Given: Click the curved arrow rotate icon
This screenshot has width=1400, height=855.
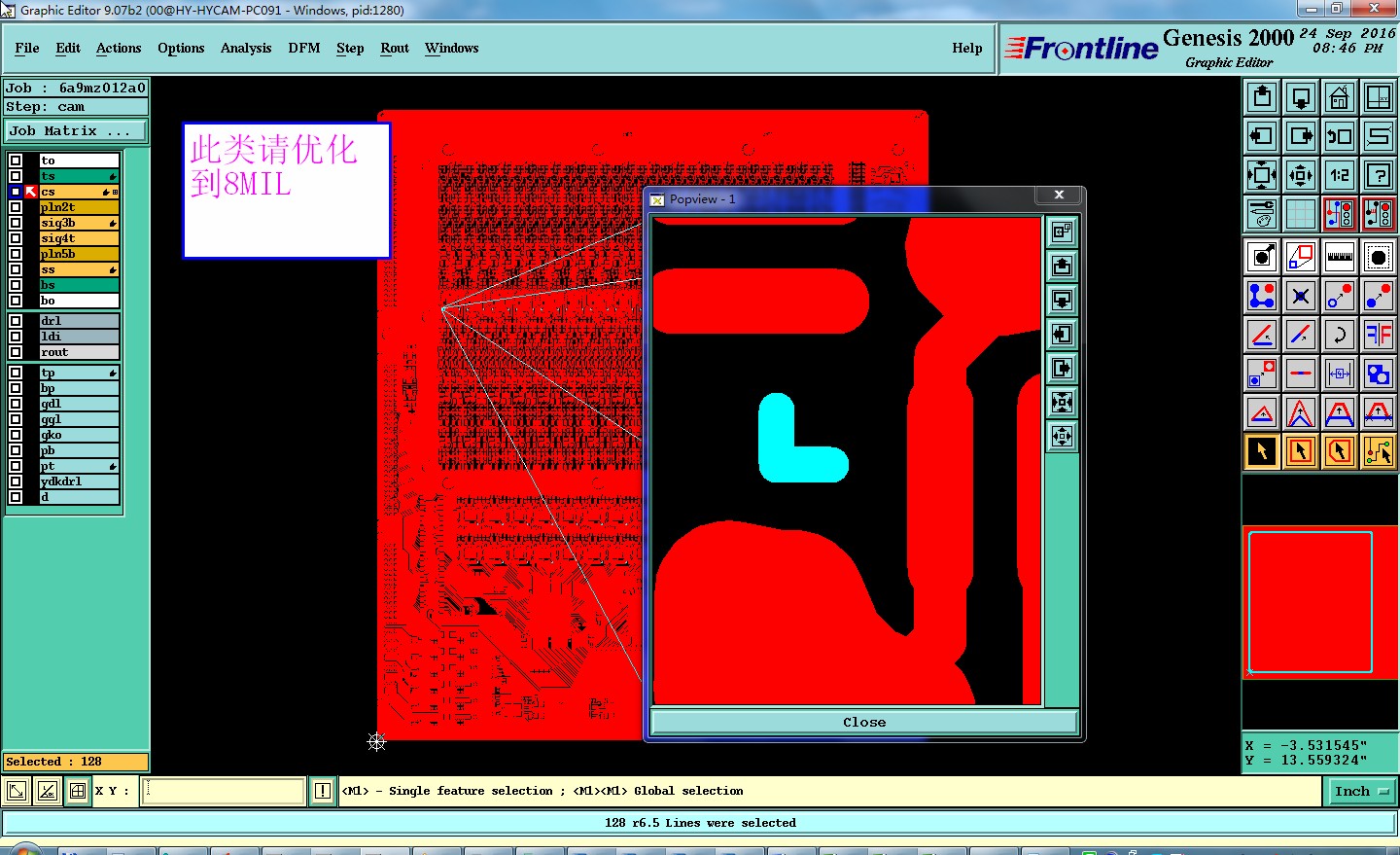Looking at the screenshot, I should tap(1340, 335).
